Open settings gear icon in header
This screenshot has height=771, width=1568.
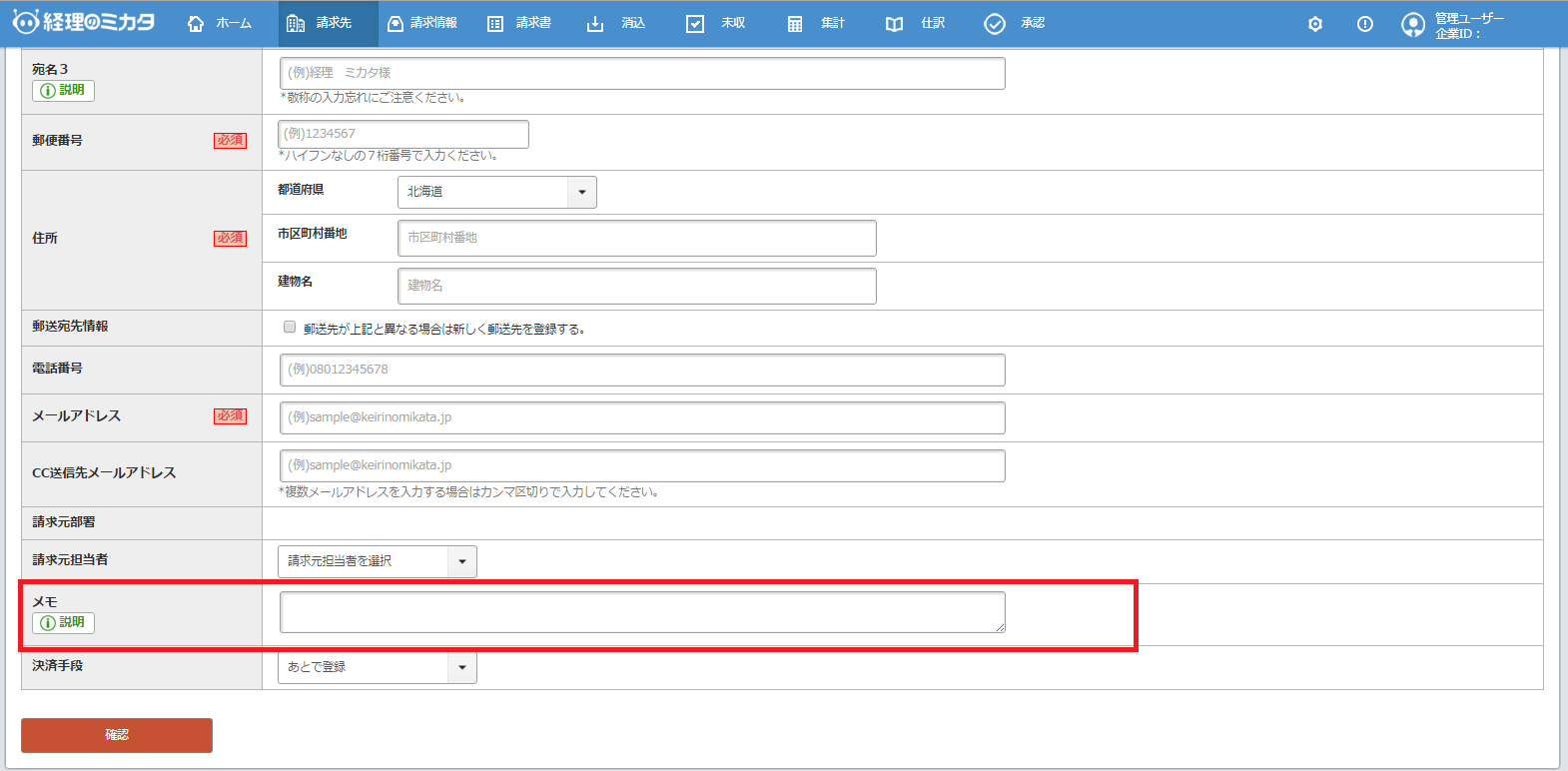pyautogui.click(x=1315, y=24)
